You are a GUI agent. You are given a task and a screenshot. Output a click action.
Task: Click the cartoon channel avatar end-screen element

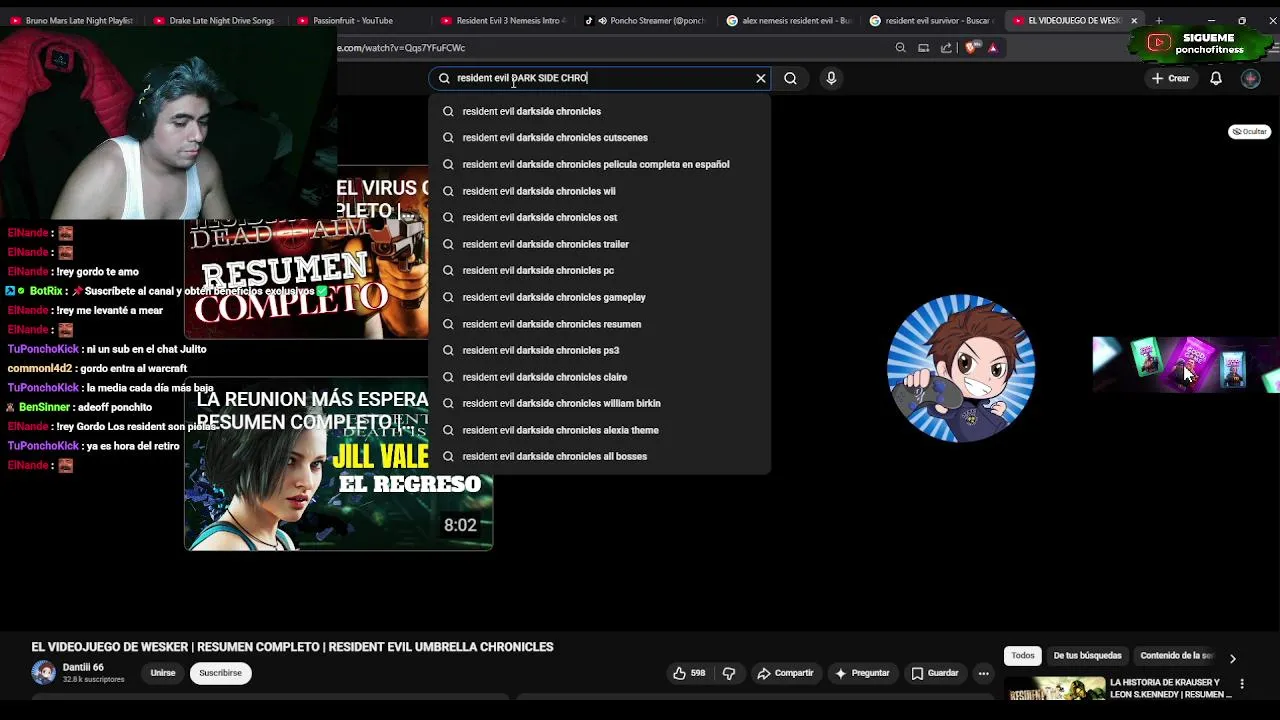[961, 368]
